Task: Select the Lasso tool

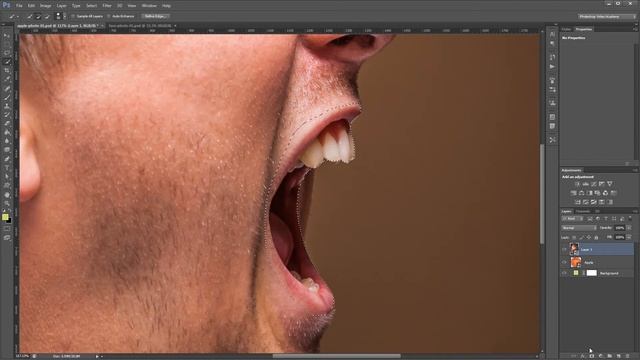Action: click(7, 53)
